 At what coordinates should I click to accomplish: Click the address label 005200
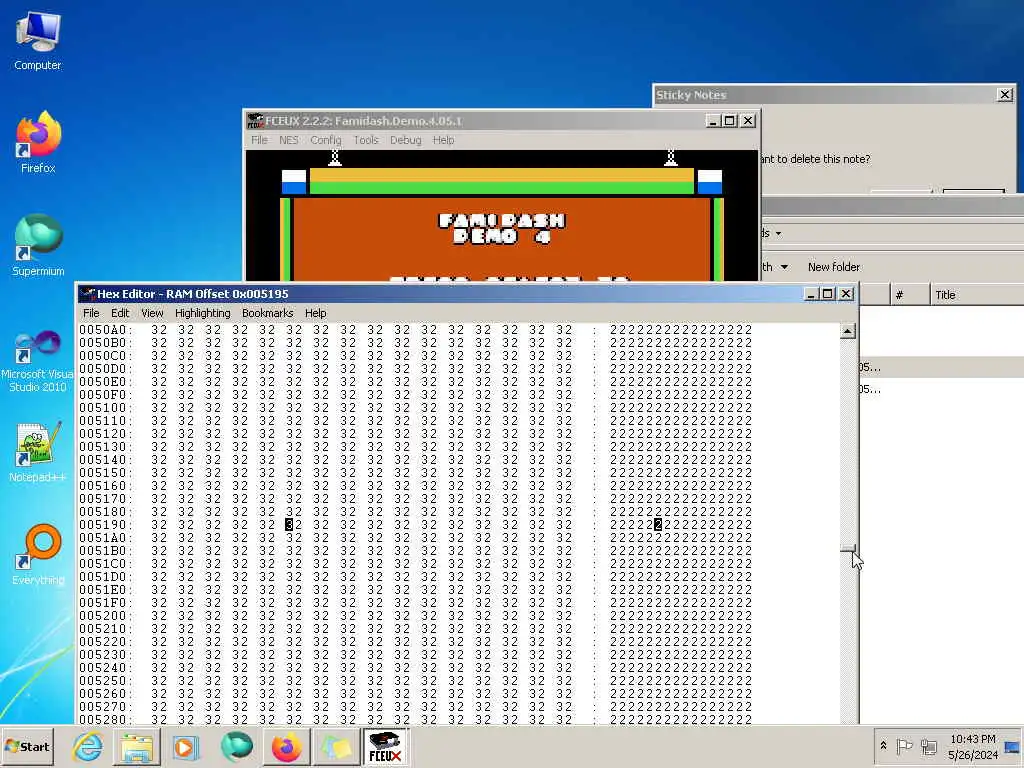click(103, 616)
